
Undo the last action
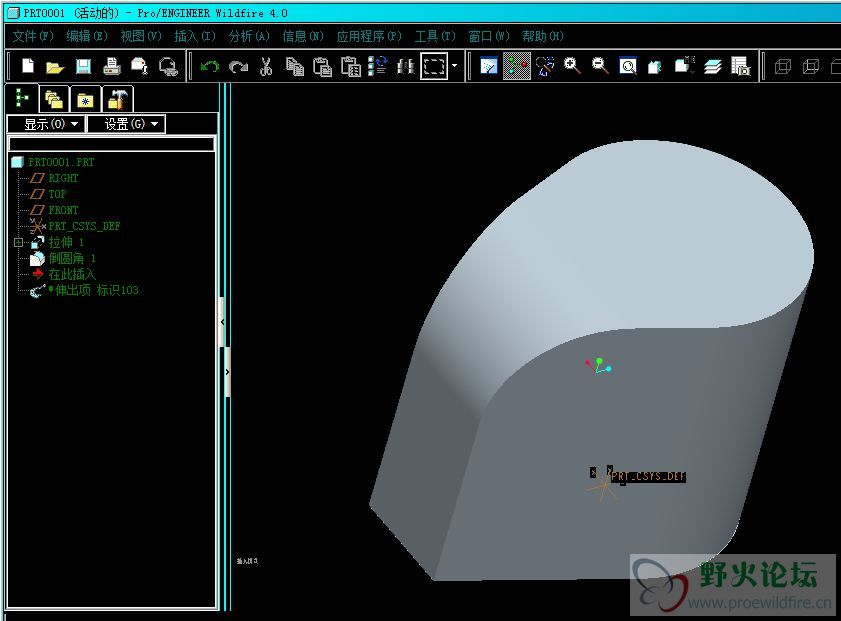click(x=210, y=66)
